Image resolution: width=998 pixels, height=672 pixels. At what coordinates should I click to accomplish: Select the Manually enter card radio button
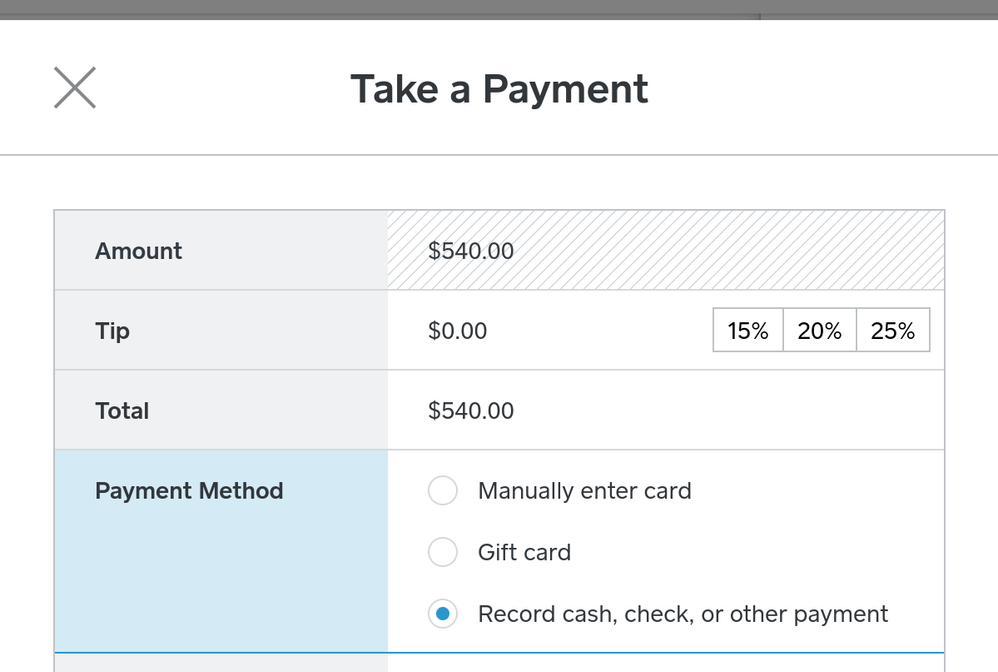coord(442,491)
